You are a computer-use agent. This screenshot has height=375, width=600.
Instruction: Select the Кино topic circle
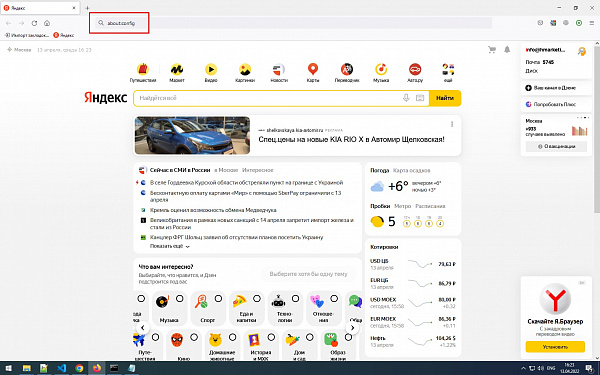point(194,337)
